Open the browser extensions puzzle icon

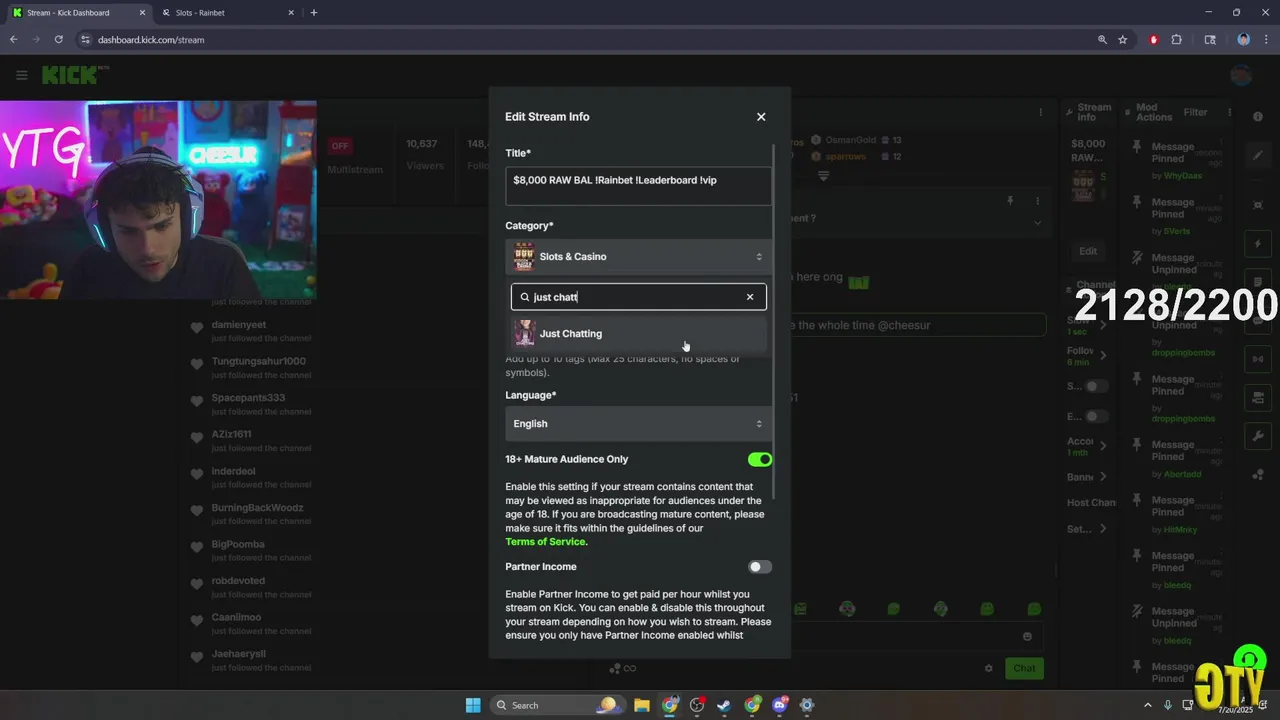click(x=1177, y=40)
